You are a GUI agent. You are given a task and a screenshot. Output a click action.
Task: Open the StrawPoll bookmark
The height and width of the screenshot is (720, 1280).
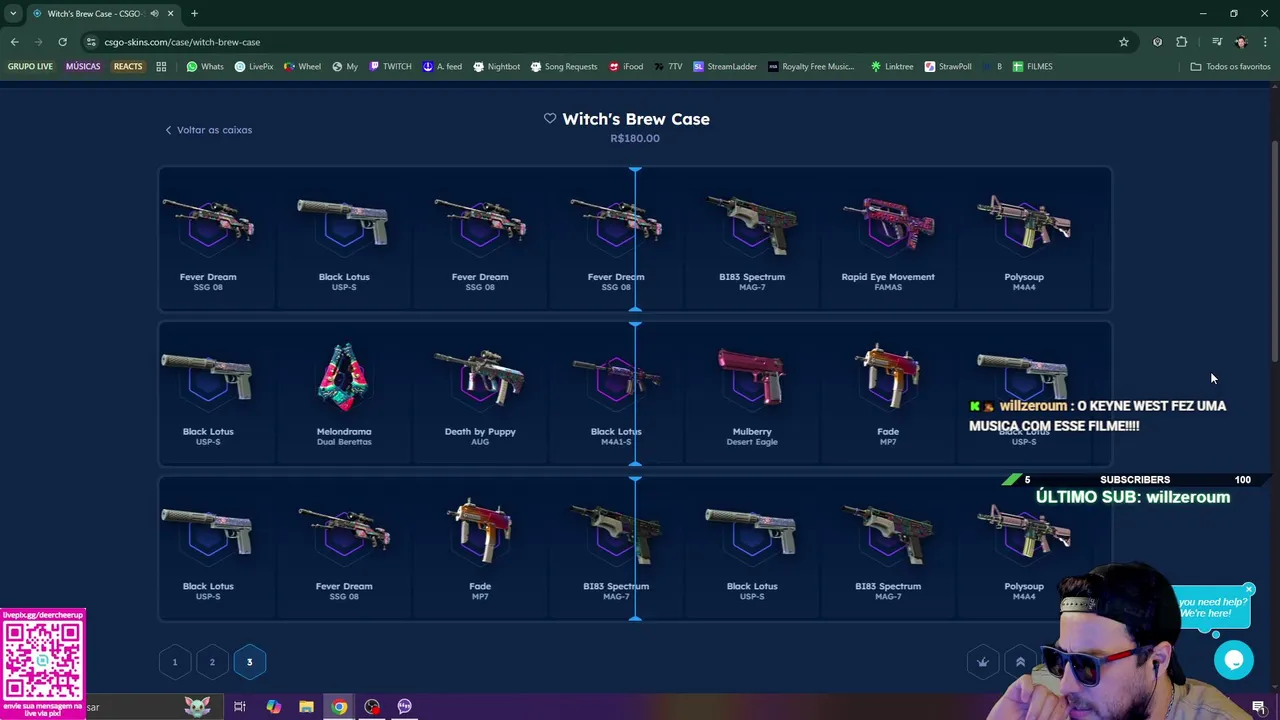click(x=948, y=66)
